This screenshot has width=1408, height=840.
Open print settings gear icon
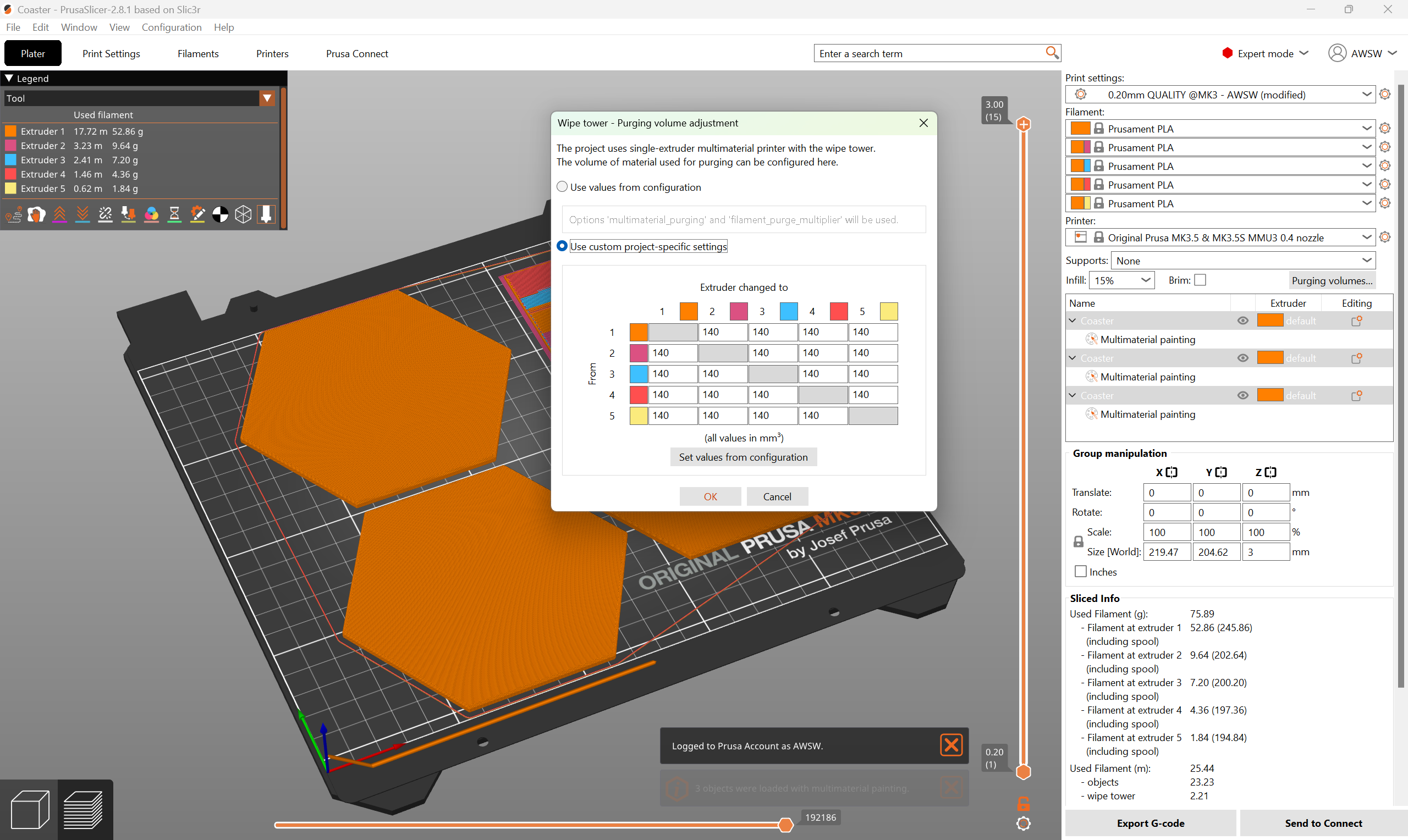[1385, 95]
